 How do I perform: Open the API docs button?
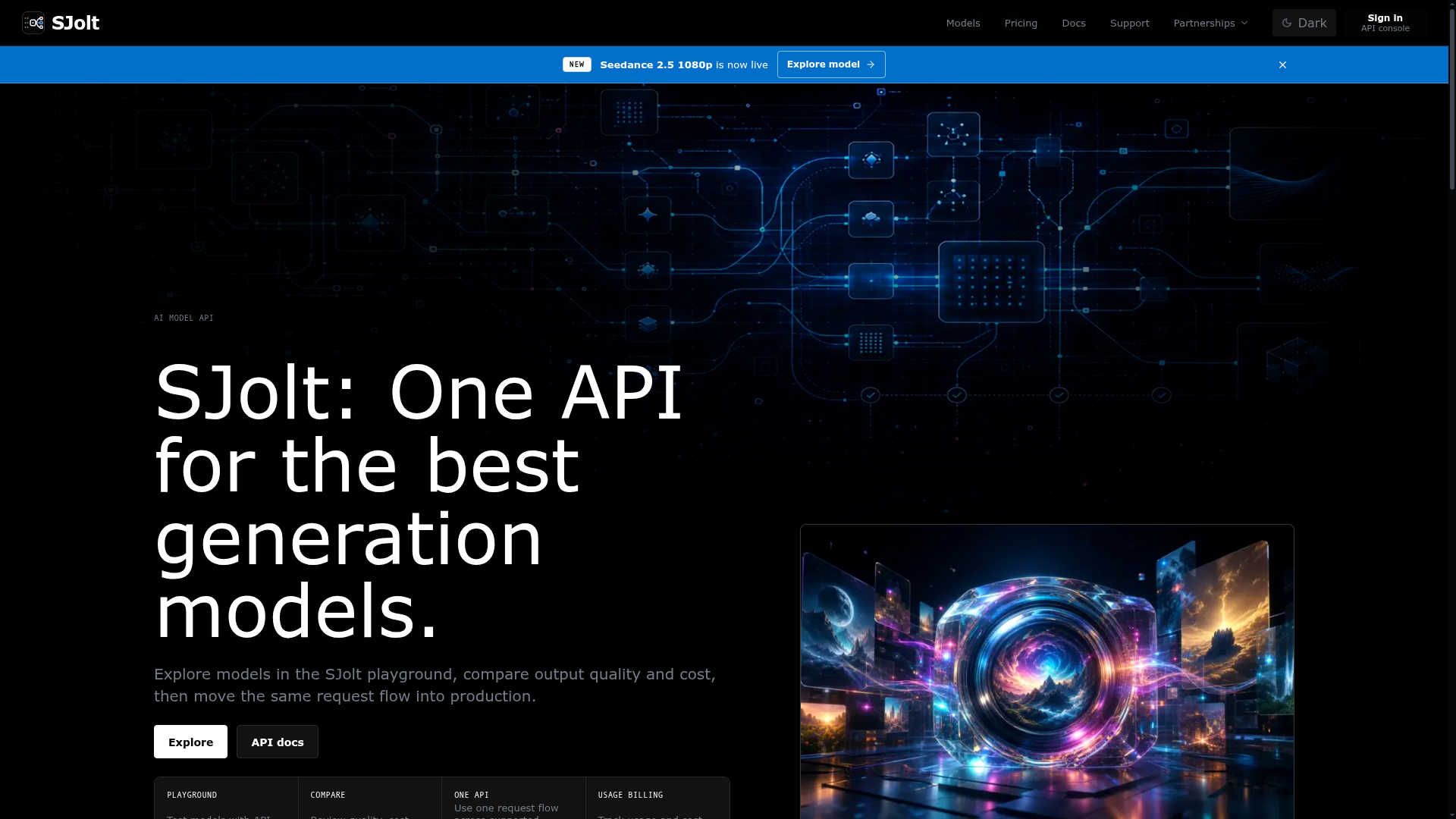point(278,742)
